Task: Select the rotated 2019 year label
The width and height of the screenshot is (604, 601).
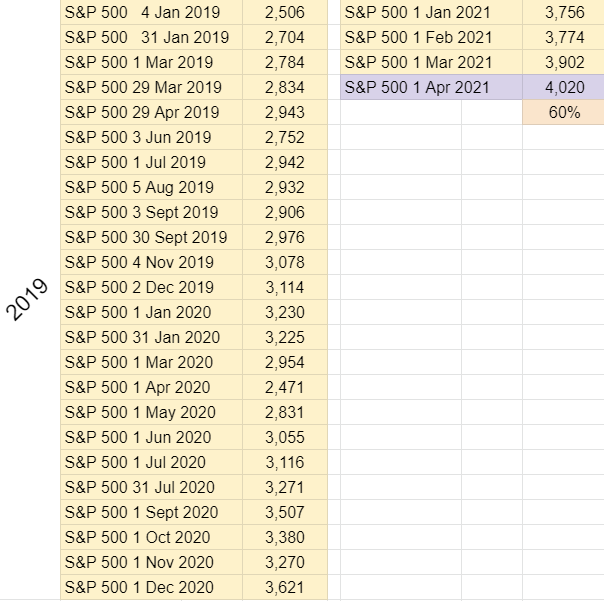Action: 27,299
